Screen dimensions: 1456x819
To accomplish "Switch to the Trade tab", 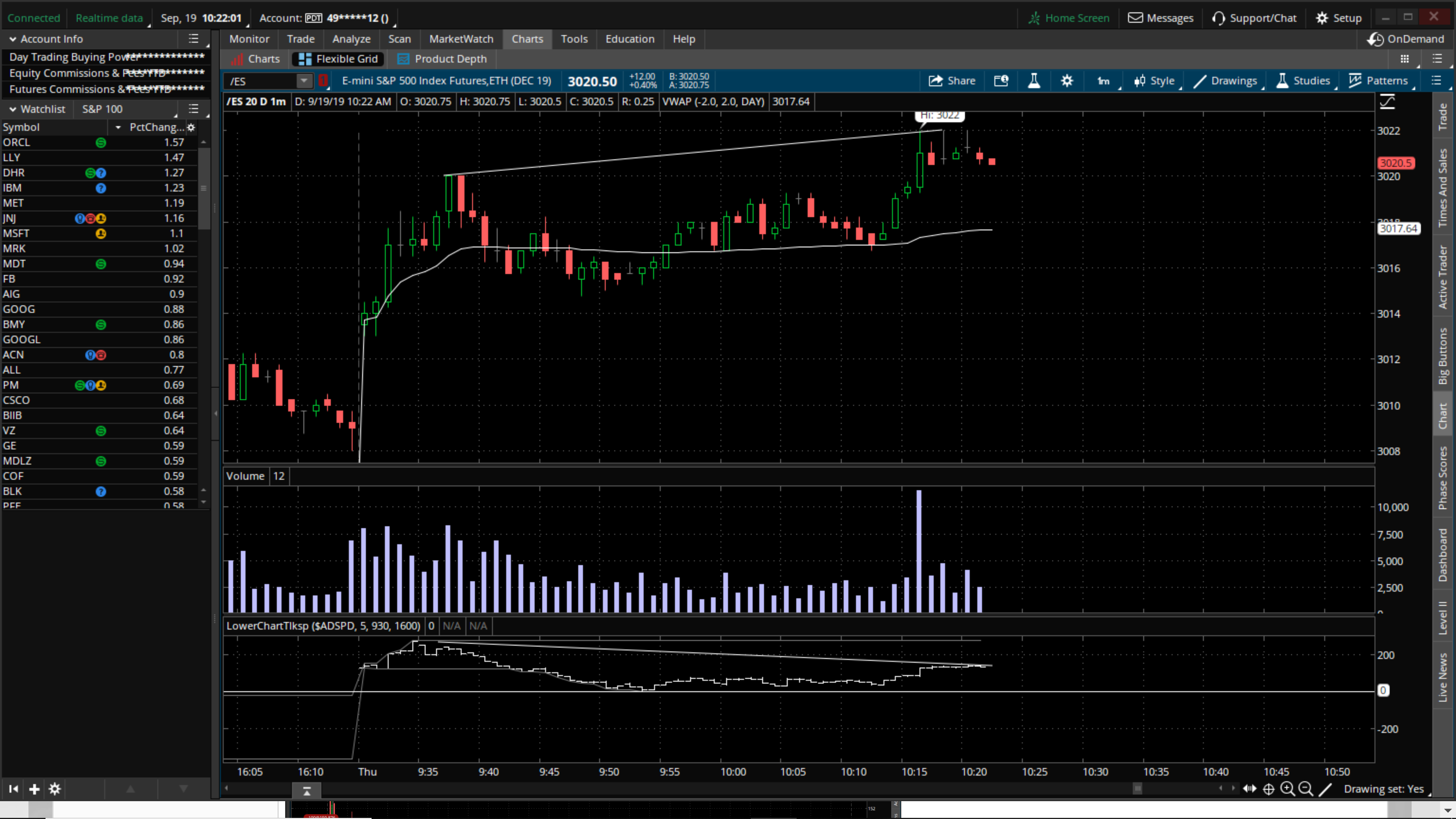I will [x=301, y=39].
